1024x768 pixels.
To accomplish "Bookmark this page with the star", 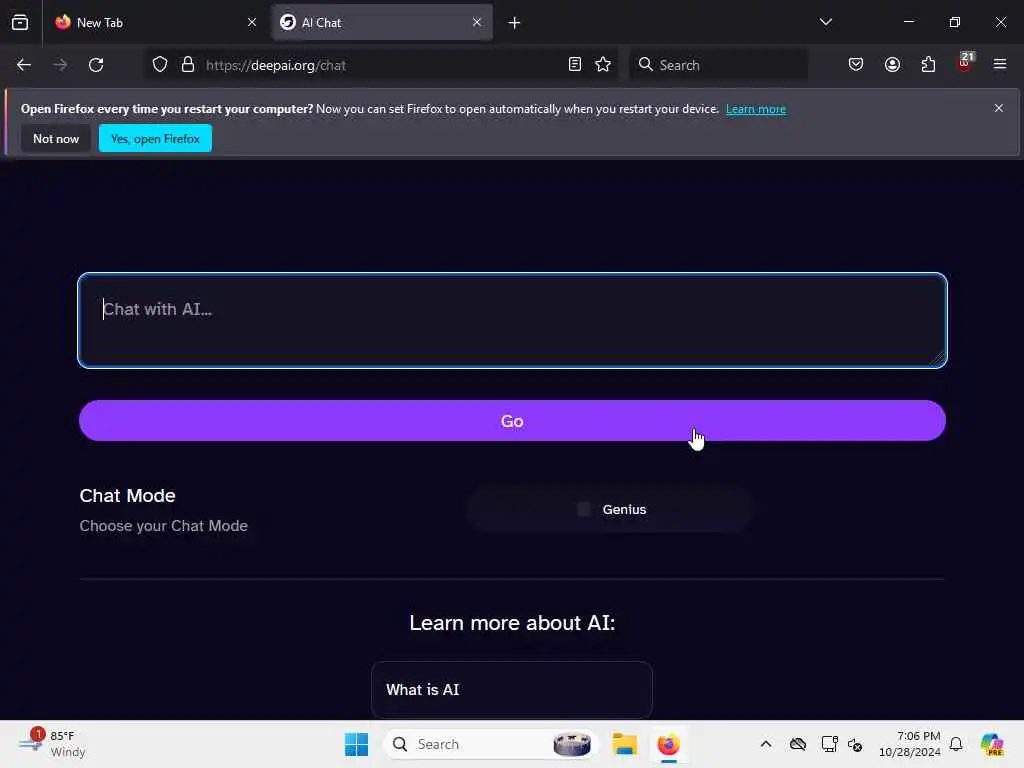I will (x=603, y=65).
